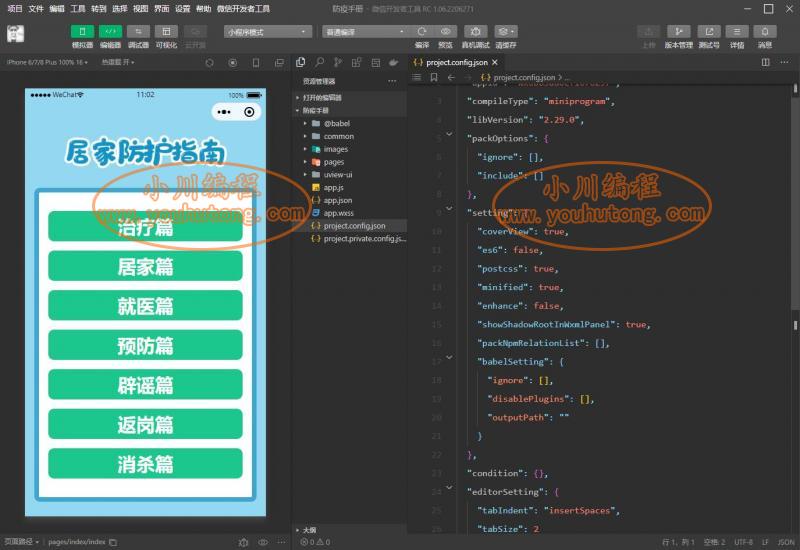Viewport: 800px width, 550px height.
Task: Open the explorer files icon
Action: [301, 62]
